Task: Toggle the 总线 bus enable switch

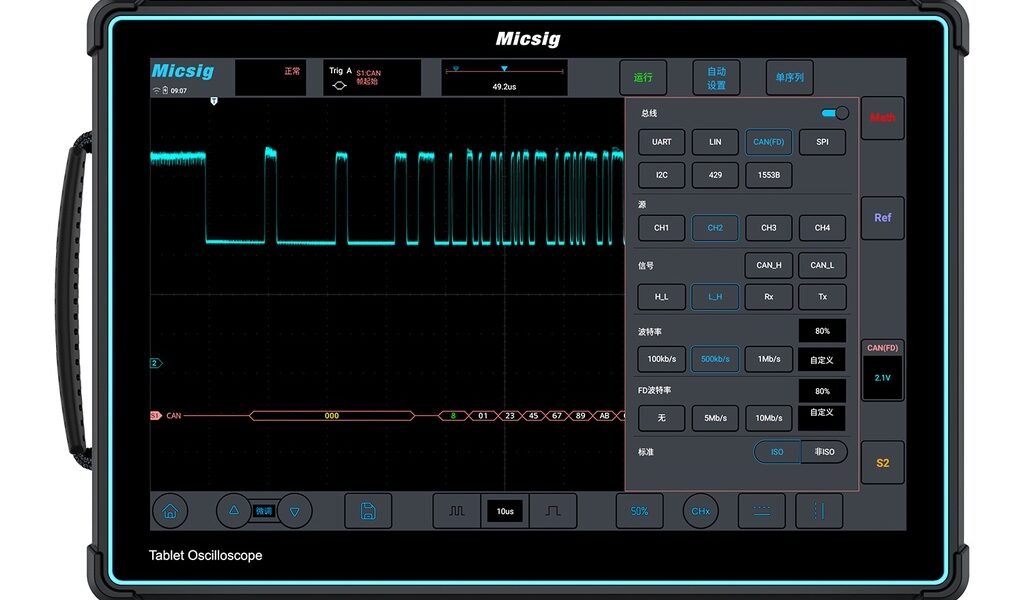Action: click(835, 113)
